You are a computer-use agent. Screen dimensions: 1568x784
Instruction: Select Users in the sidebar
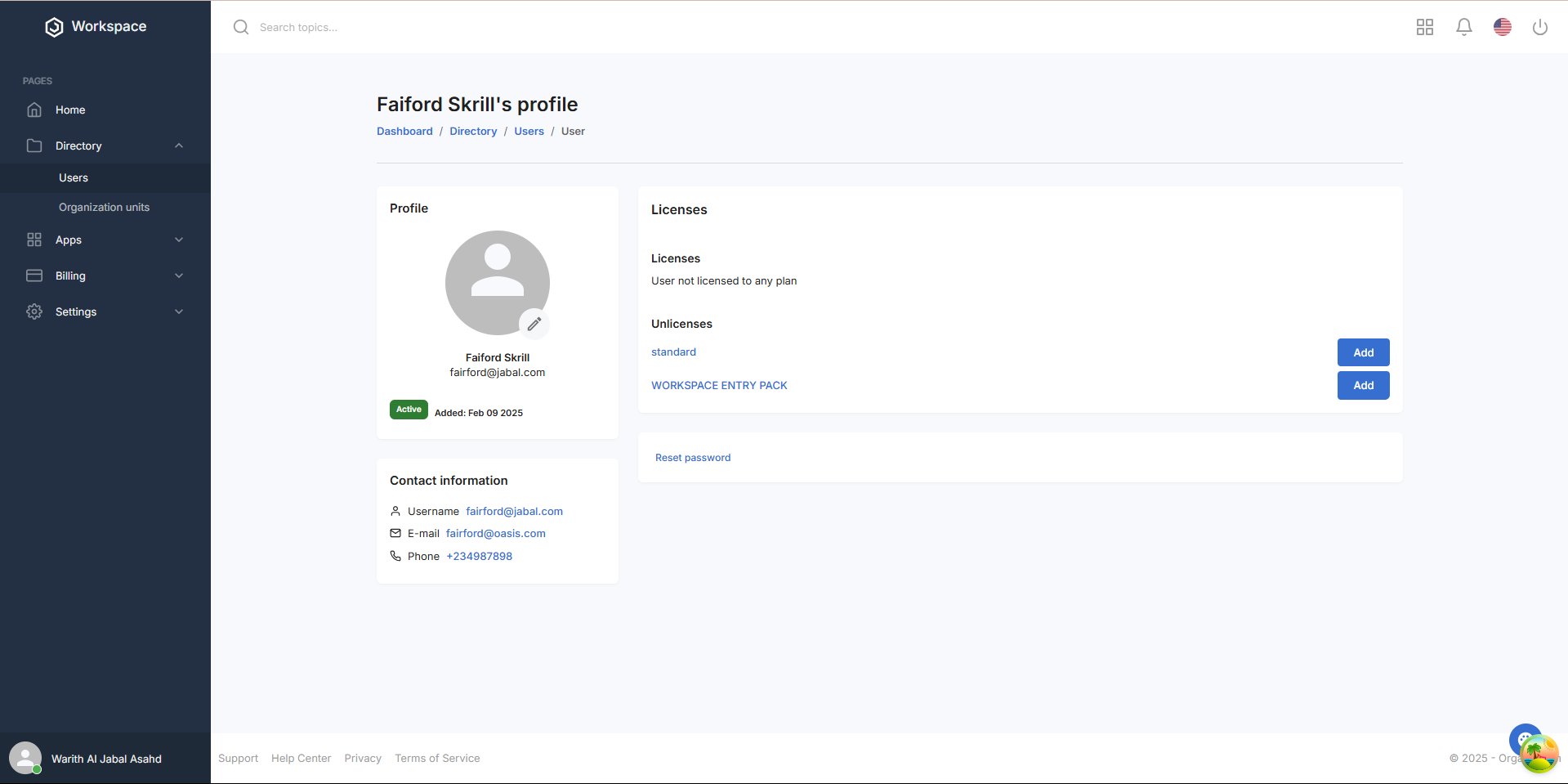coord(74,177)
